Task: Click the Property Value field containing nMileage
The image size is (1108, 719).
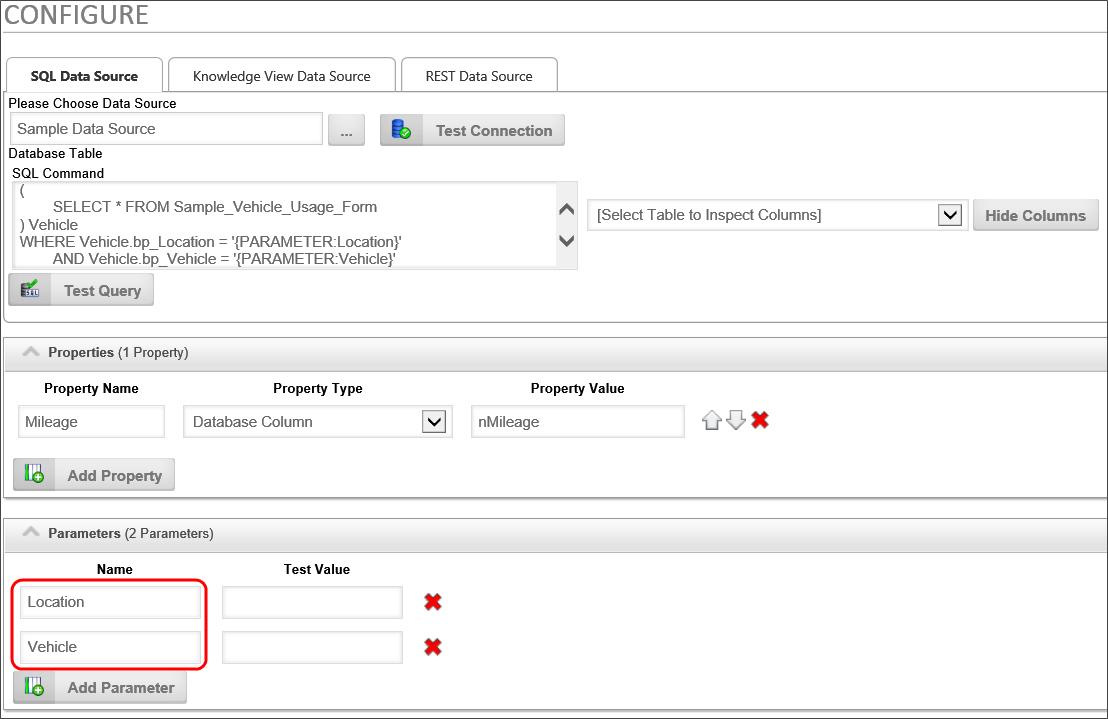Action: 577,422
